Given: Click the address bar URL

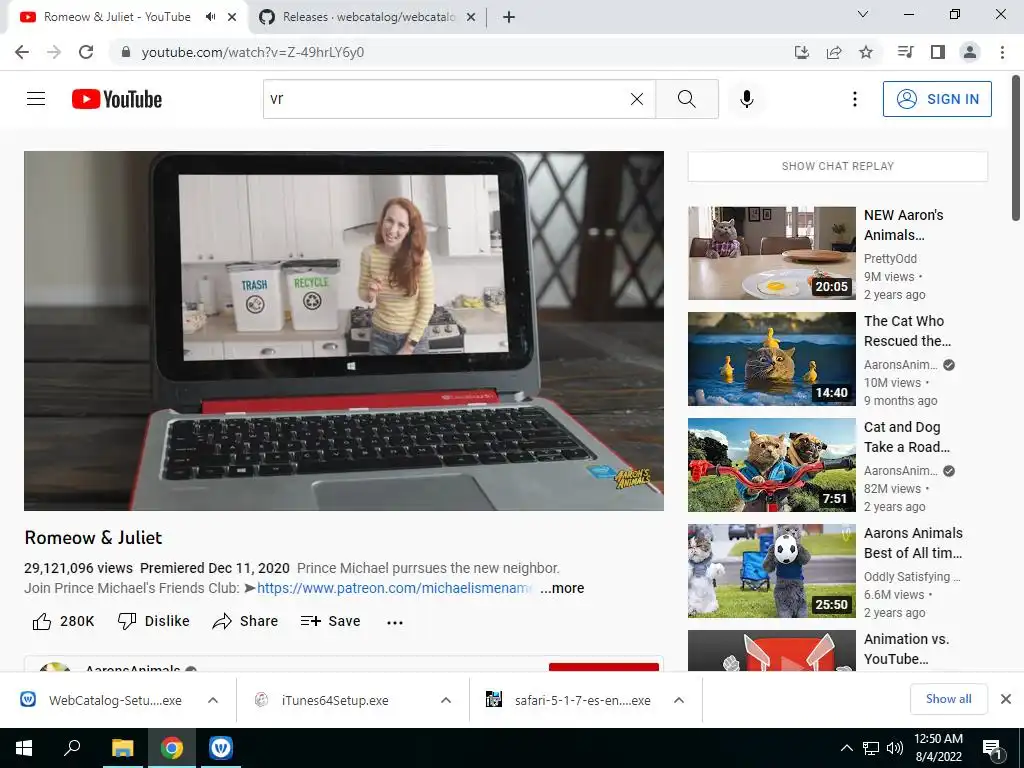Looking at the screenshot, I should pyautogui.click(x=253, y=52).
